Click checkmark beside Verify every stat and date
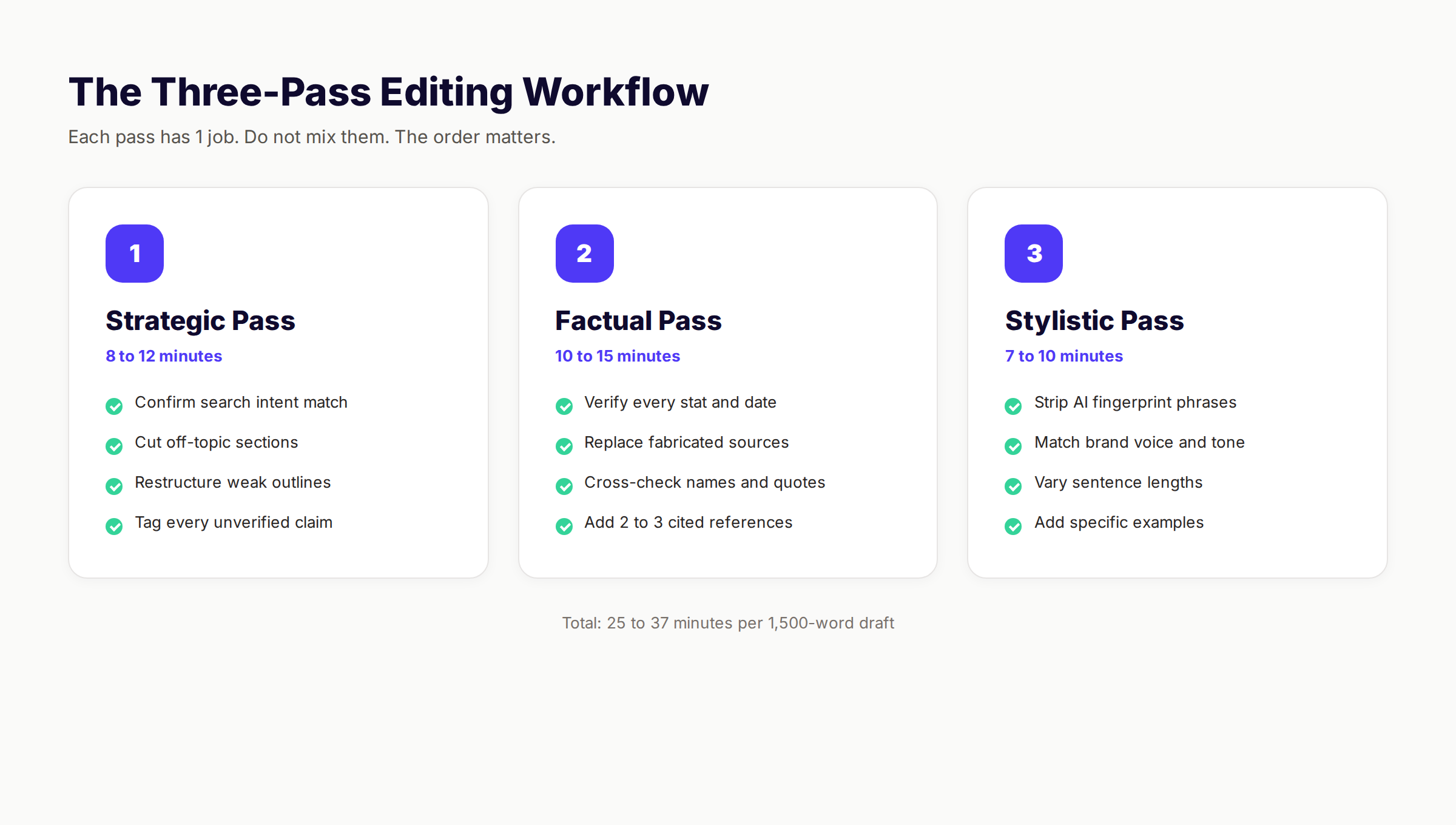 (564, 406)
